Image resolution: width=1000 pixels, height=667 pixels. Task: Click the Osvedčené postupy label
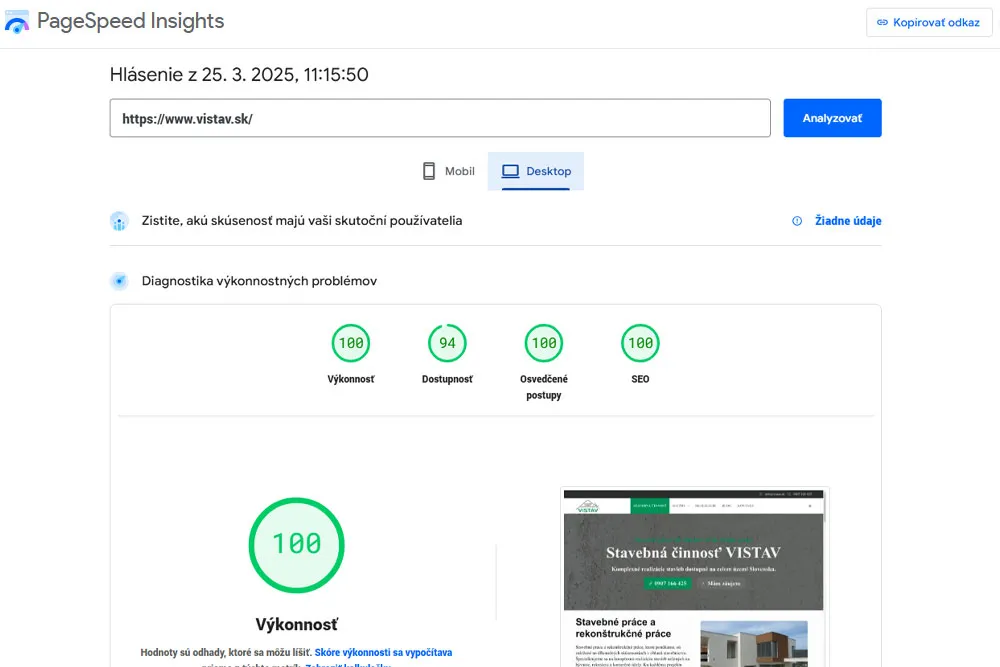click(544, 387)
